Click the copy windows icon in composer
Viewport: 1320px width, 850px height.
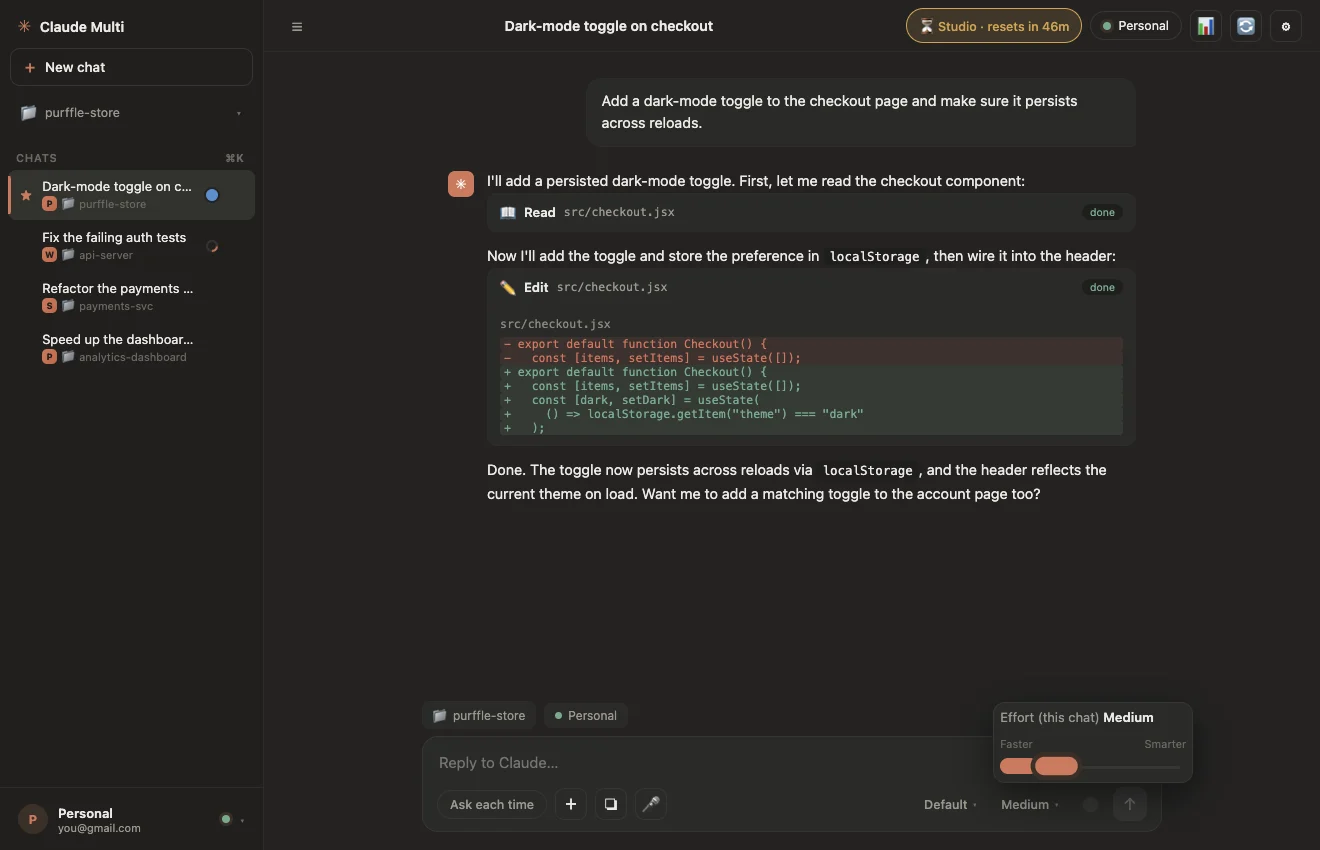pyautogui.click(x=611, y=804)
